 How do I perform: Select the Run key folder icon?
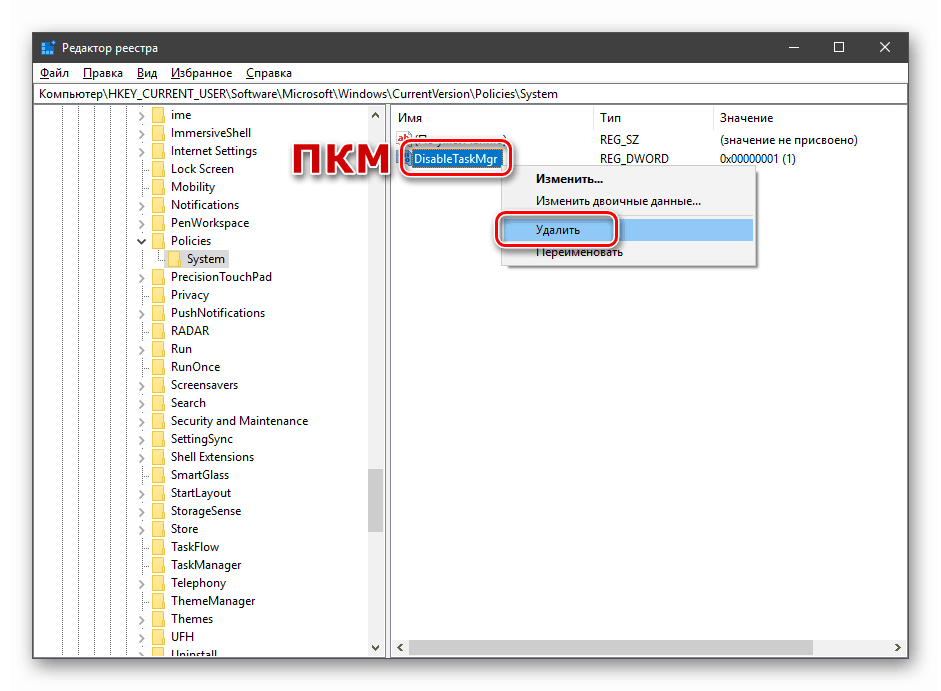(158, 349)
